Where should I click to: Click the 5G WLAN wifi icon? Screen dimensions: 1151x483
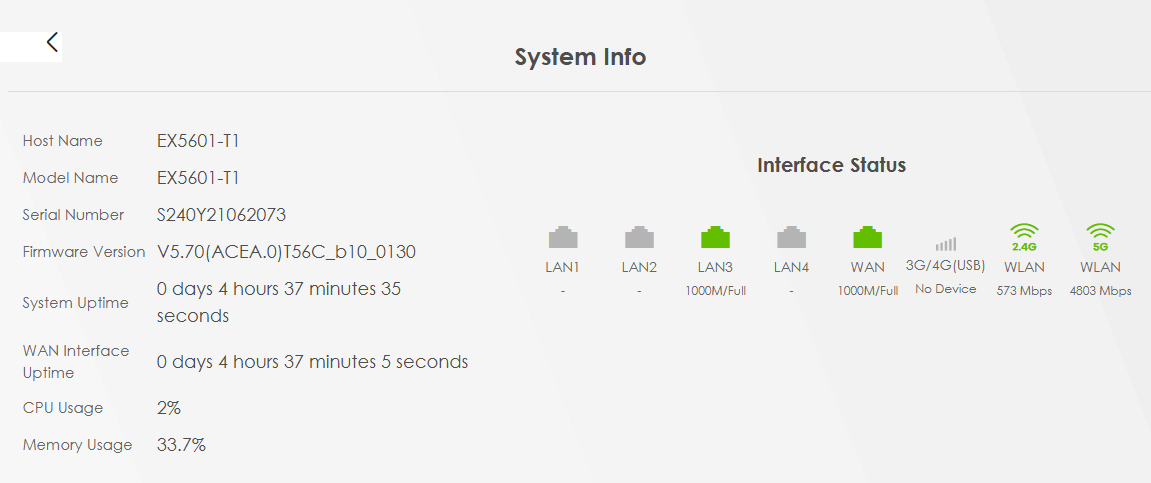point(1100,237)
